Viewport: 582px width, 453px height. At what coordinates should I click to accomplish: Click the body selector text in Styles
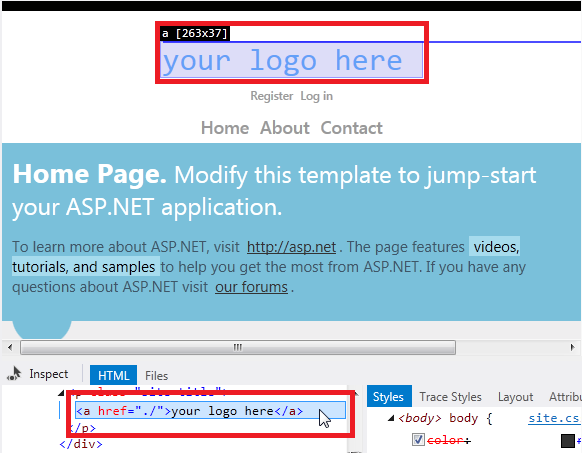pos(463,418)
